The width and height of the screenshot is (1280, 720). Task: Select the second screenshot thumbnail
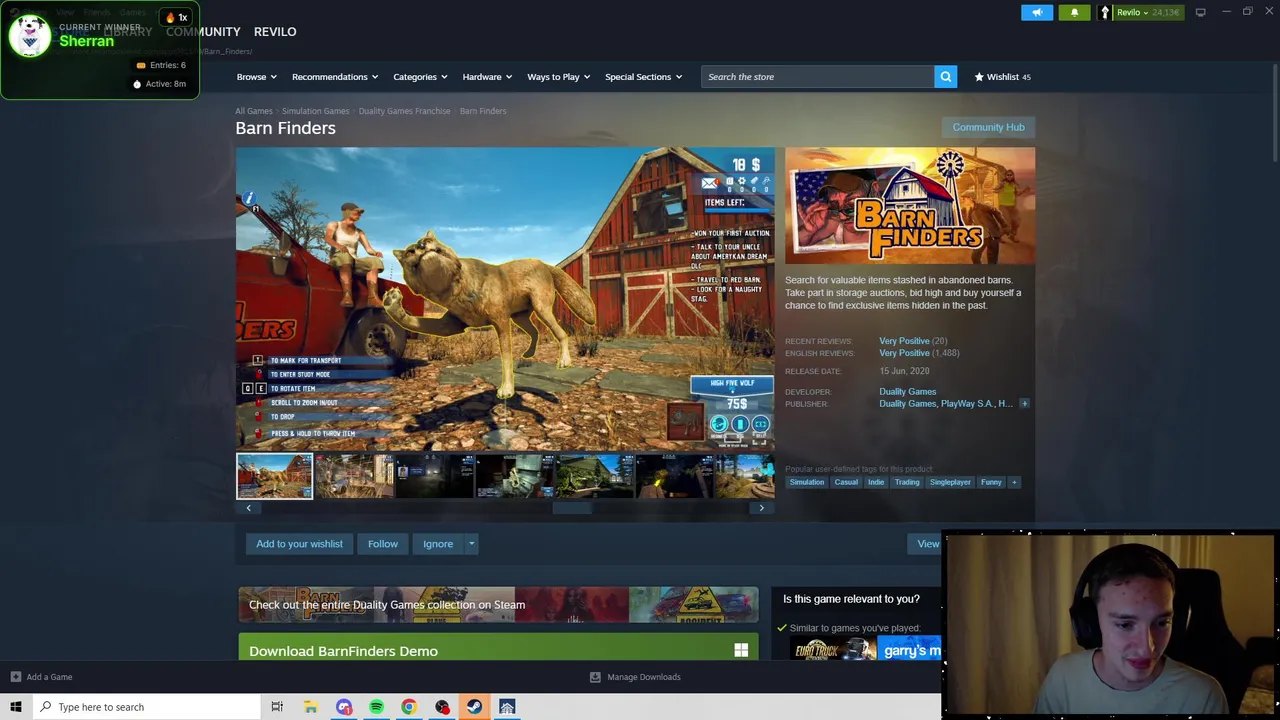(x=354, y=476)
